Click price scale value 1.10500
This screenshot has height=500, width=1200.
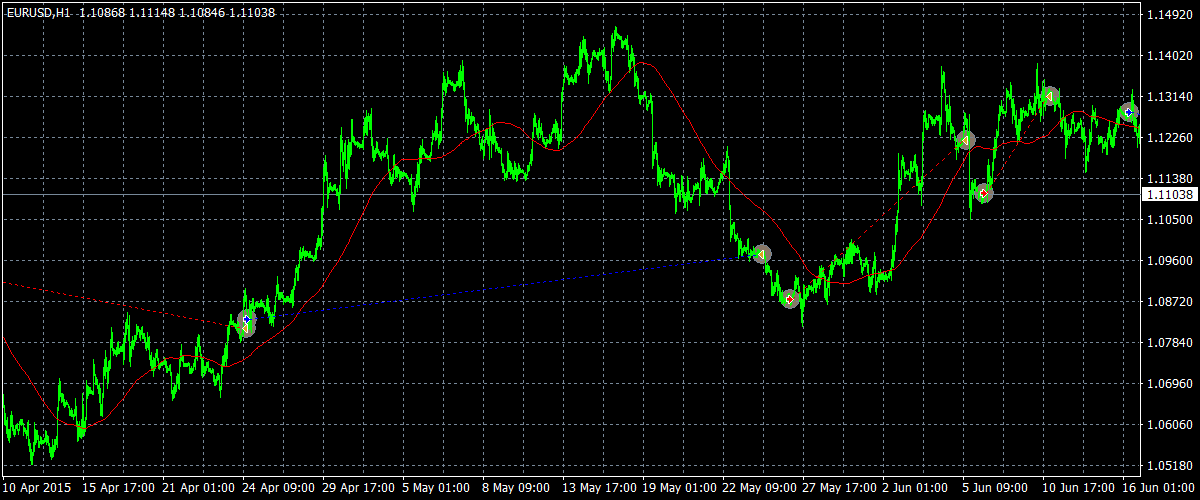(x=1171, y=219)
